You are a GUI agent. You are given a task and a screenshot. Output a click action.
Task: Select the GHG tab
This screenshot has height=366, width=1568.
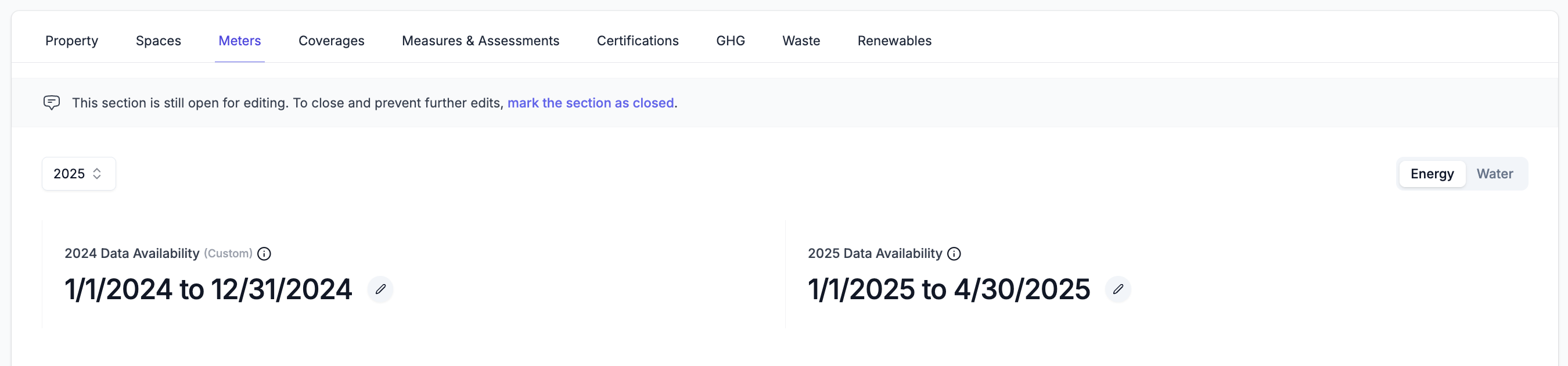730,41
